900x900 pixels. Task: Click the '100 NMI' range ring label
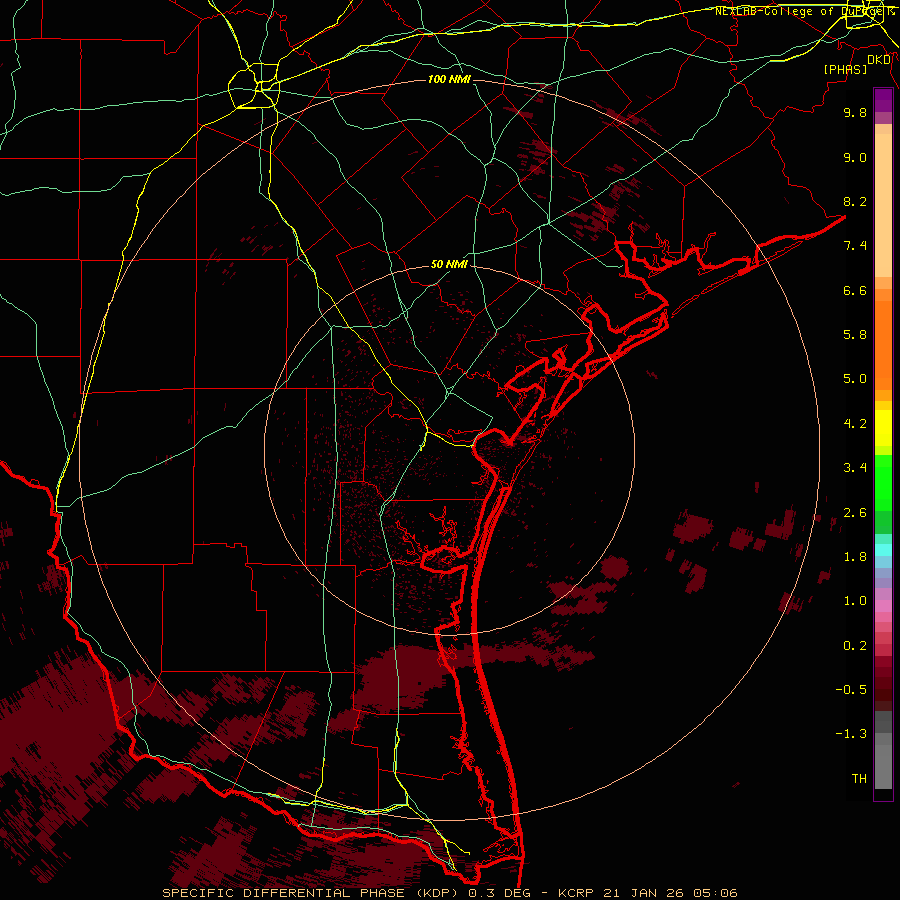[x=449, y=79]
